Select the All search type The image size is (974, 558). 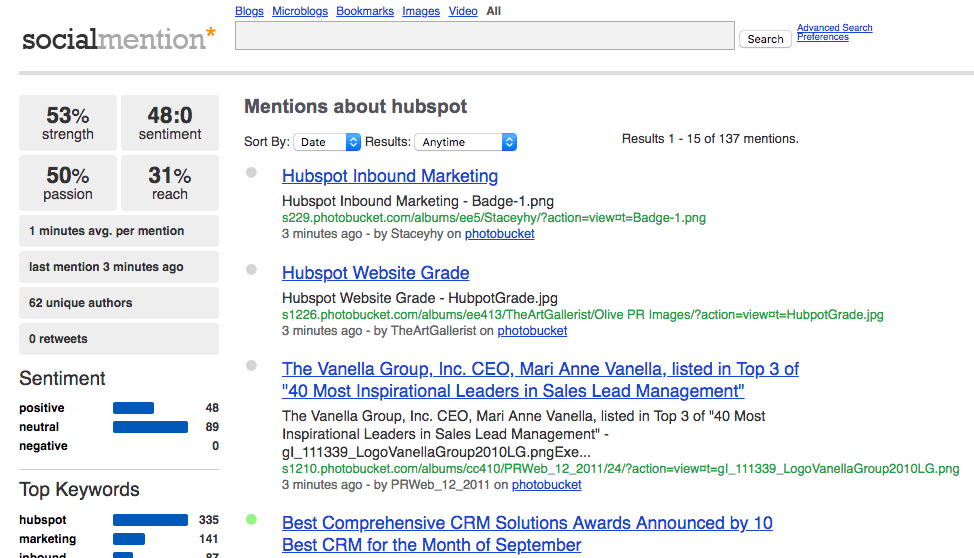[x=494, y=11]
